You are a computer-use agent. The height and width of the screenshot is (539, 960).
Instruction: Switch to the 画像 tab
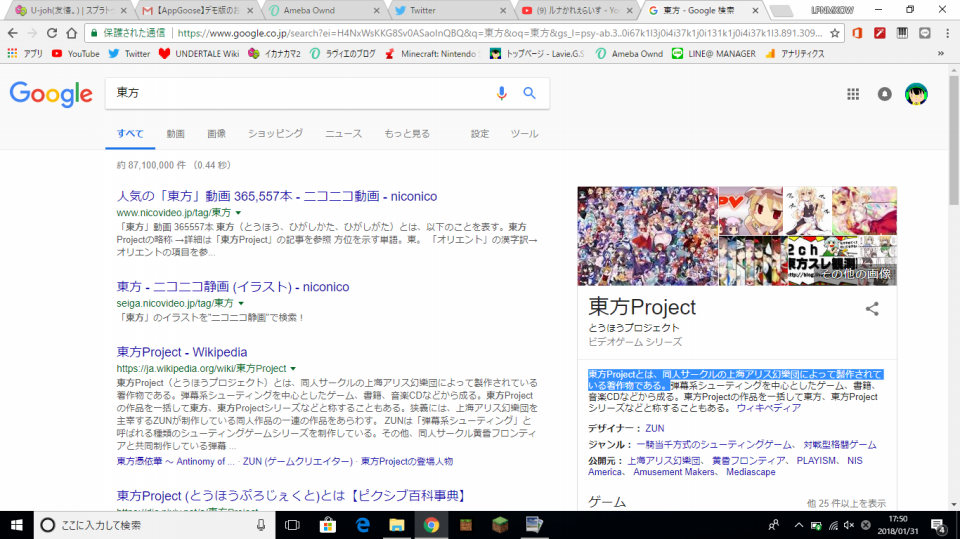click(x=216, y=134)
